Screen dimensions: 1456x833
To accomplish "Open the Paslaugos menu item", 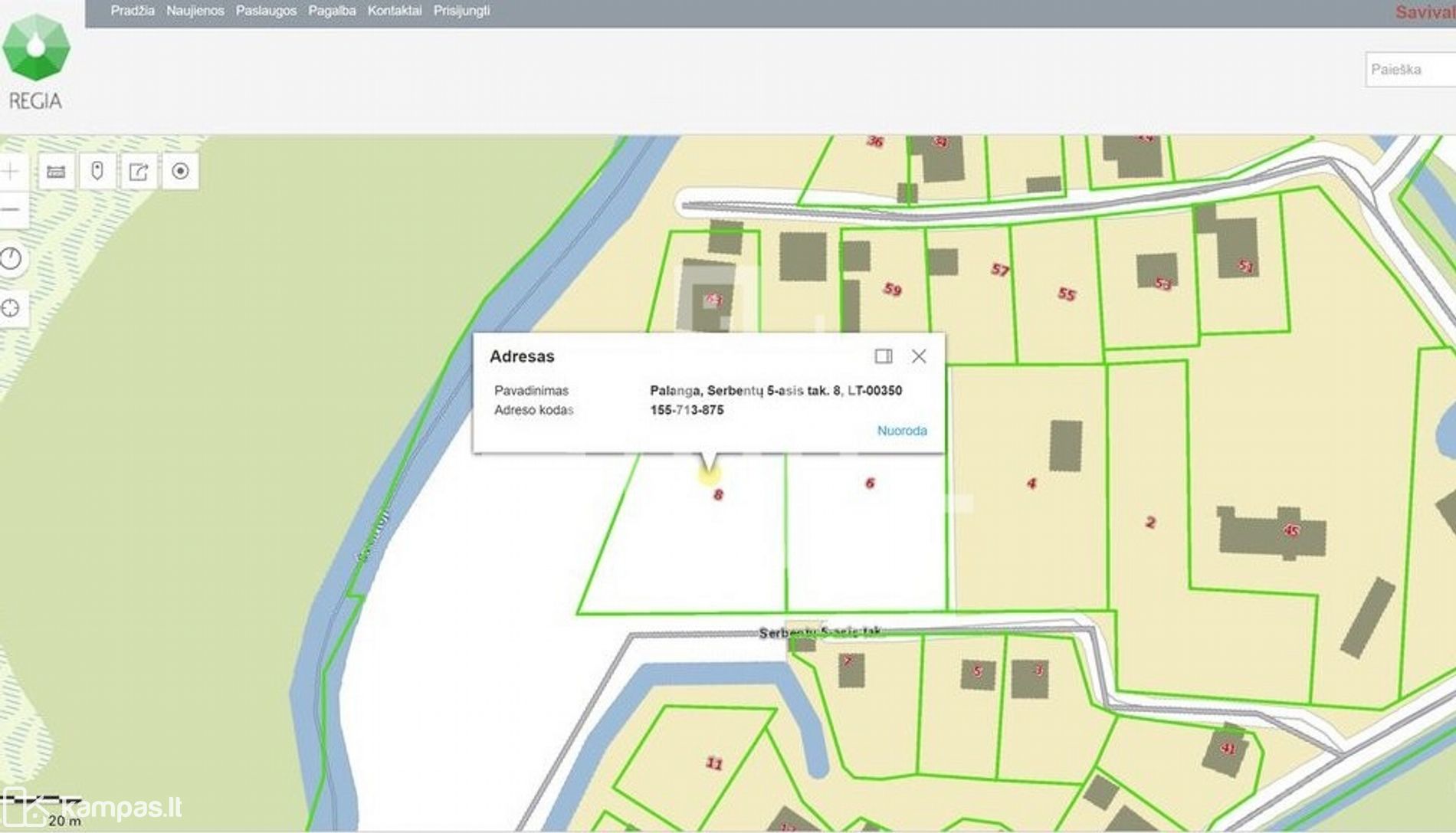I will [266, 11].
